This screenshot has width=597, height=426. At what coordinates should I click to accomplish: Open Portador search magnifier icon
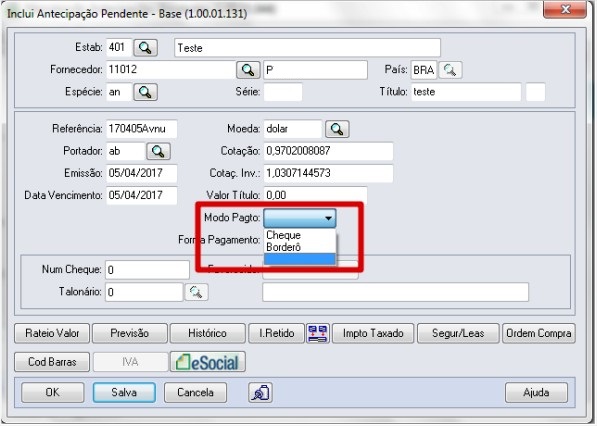click(x=158, y=151)
